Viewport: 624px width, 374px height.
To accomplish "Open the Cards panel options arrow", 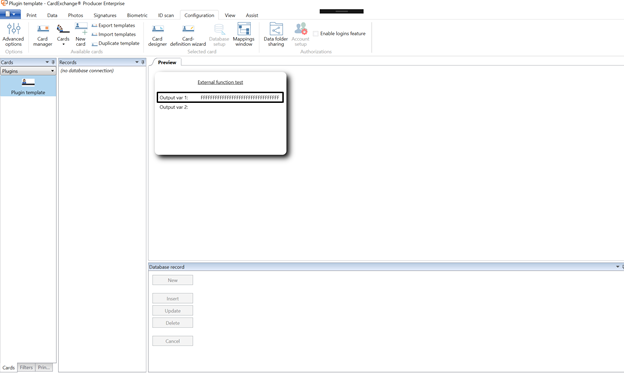I will point(47,62).
